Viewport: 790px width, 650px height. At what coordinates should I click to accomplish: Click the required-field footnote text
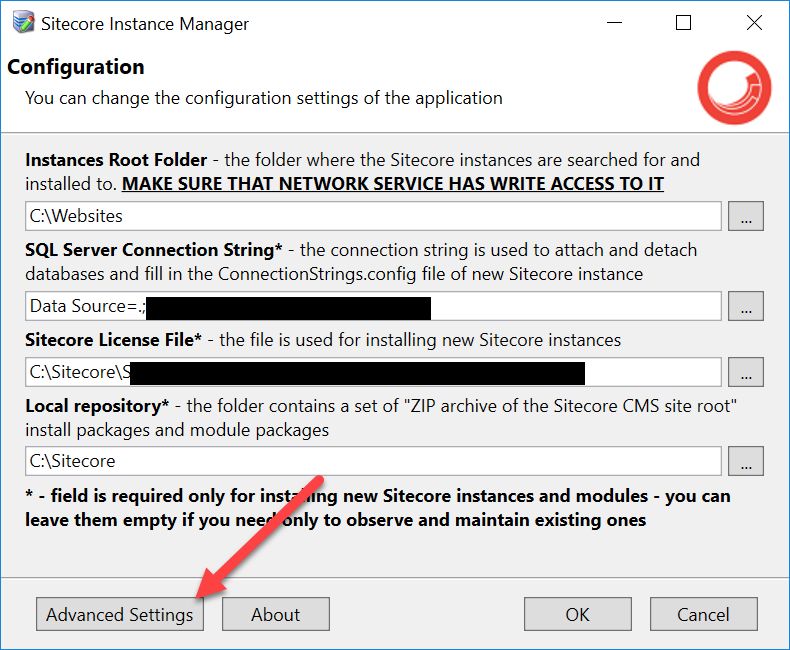[x=377, y=508]
